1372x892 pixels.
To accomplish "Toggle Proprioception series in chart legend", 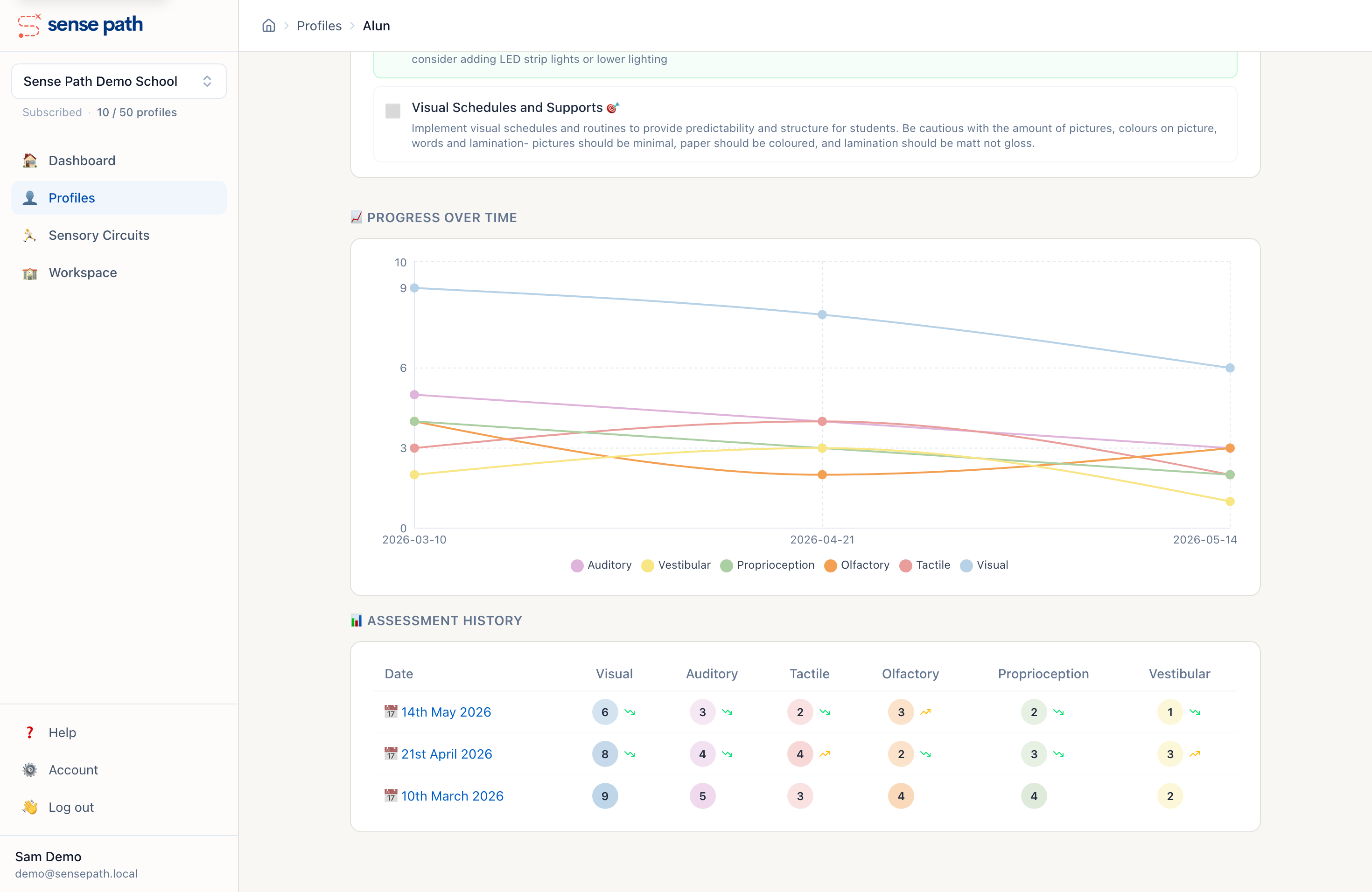I will [x=768, y=565].
